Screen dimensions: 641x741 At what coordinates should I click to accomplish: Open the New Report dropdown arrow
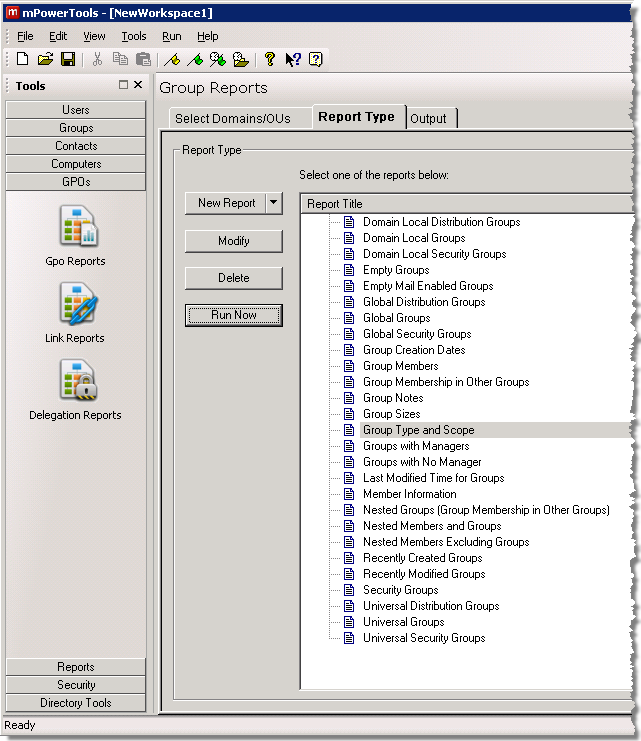tap(274, 203)
